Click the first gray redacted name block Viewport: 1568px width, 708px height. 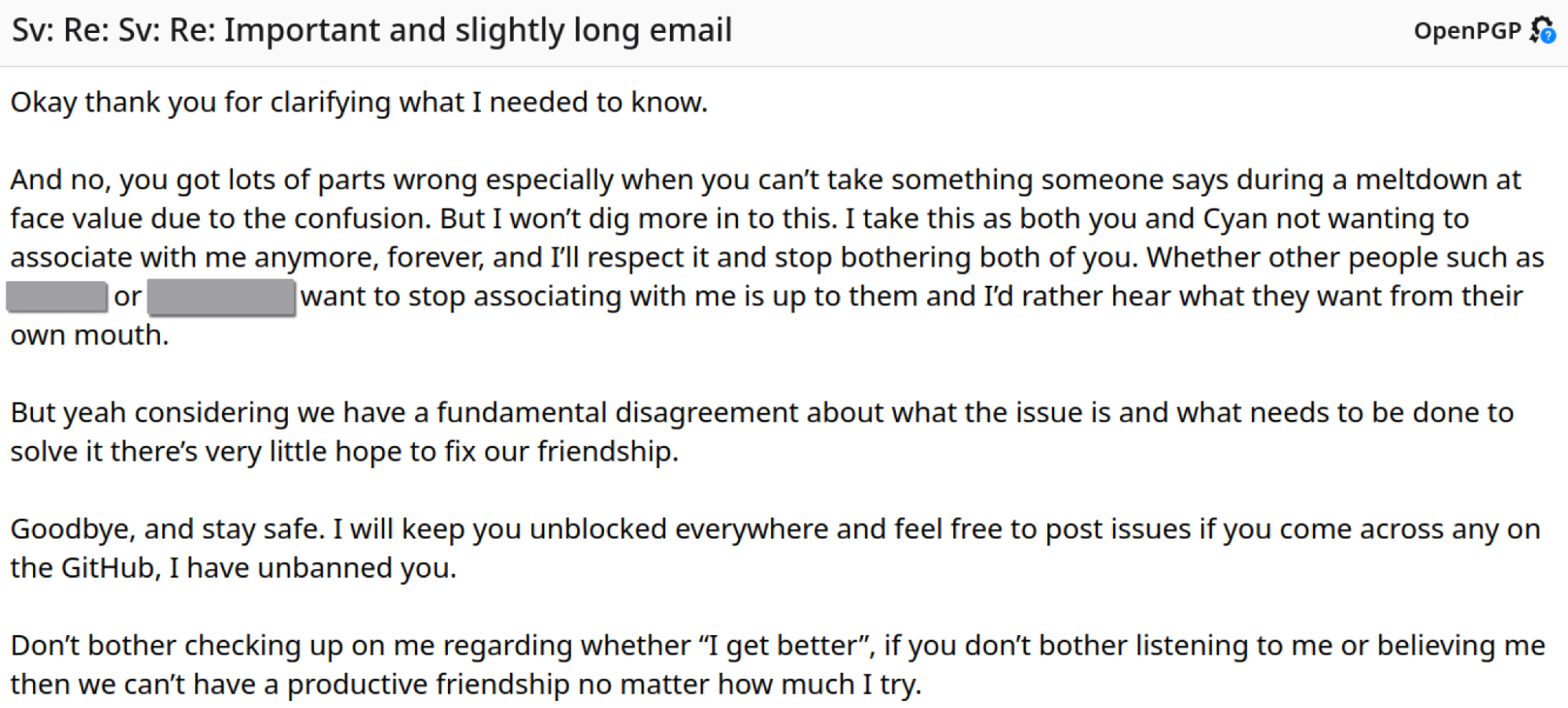click(56, 297)
